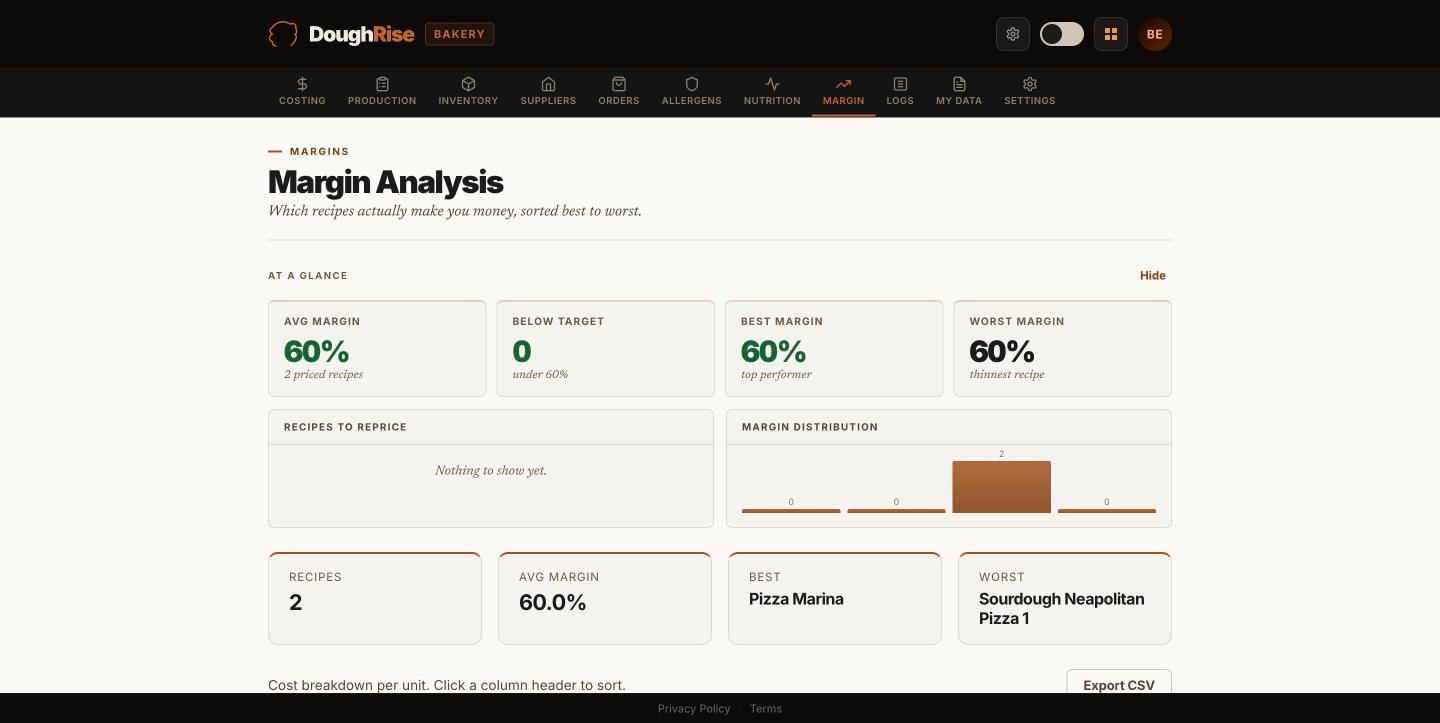Click the Nutrition pulse icon
The width and height of the screenshot is (1440, 723).
coord(772,84)
